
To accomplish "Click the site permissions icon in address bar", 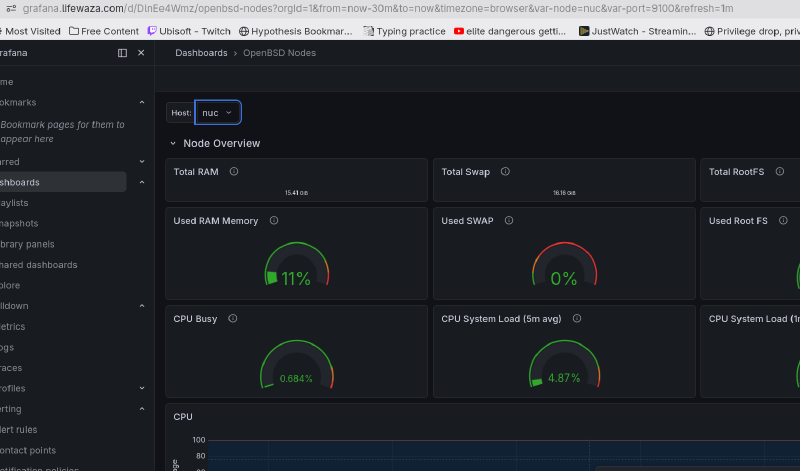I will pos(11,9).
